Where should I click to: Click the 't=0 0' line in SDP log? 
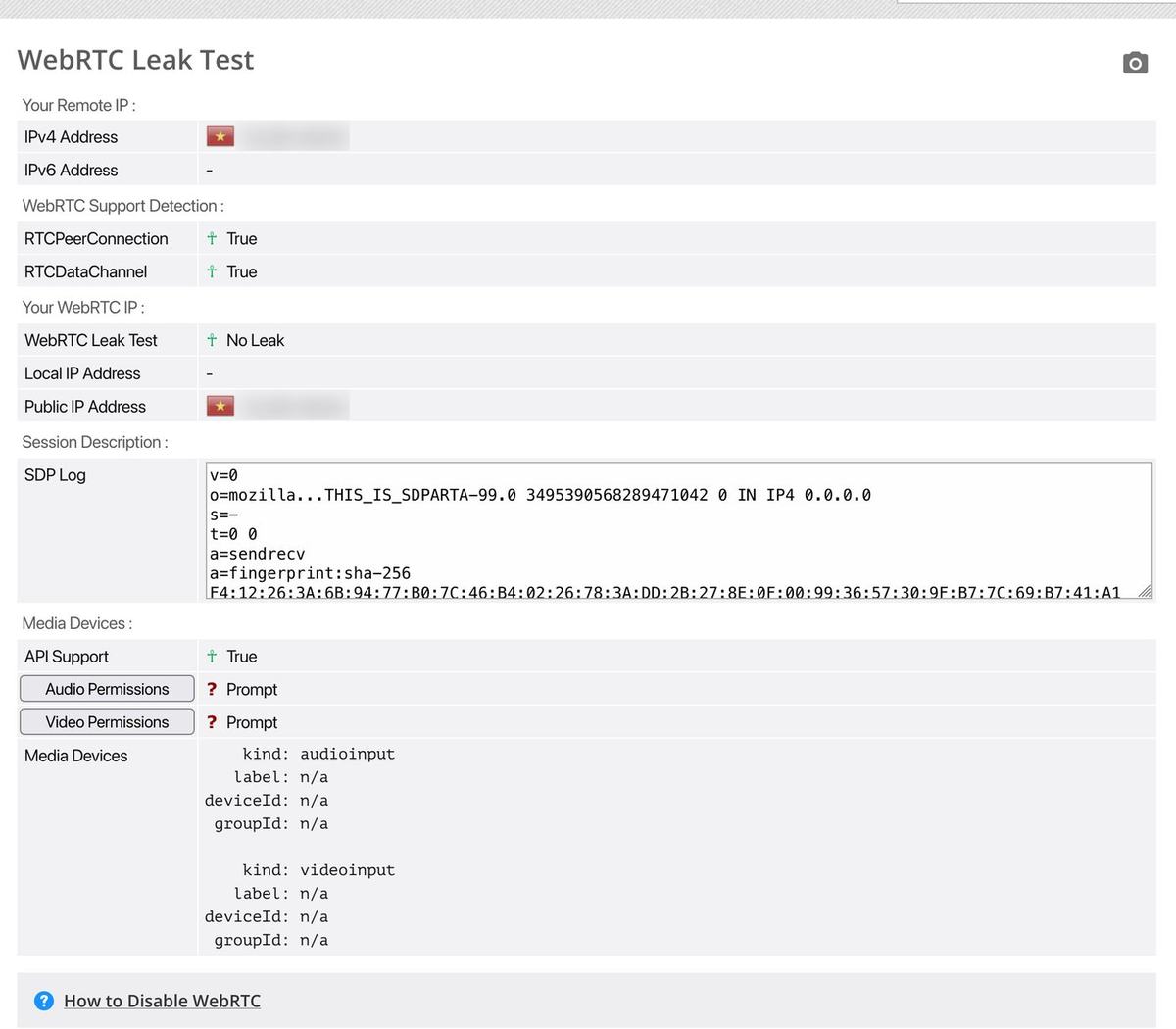pyautogui.click(x=233, y=534)
